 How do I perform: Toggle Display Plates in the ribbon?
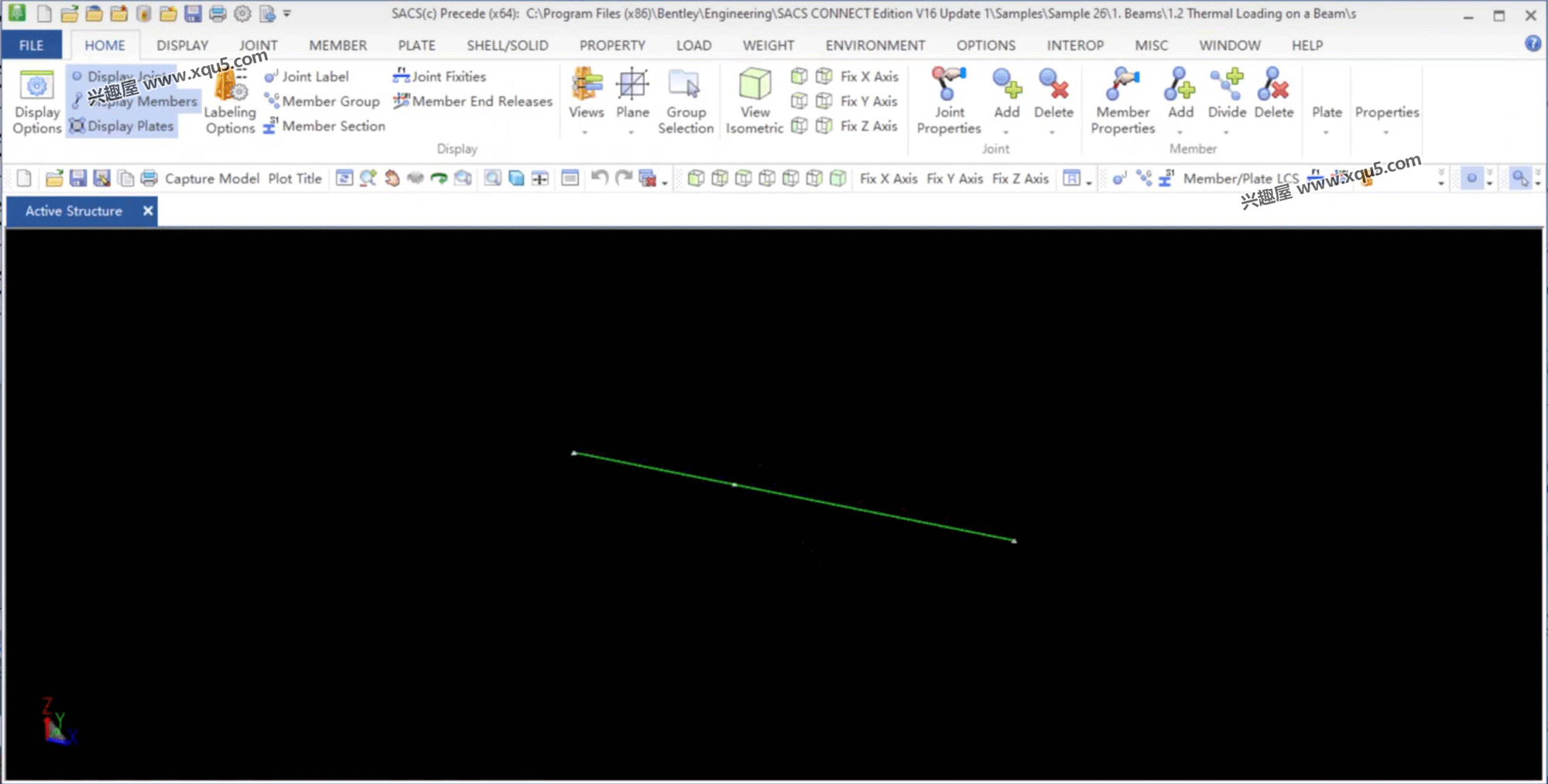pyautogui.click(x=122, y=125)
